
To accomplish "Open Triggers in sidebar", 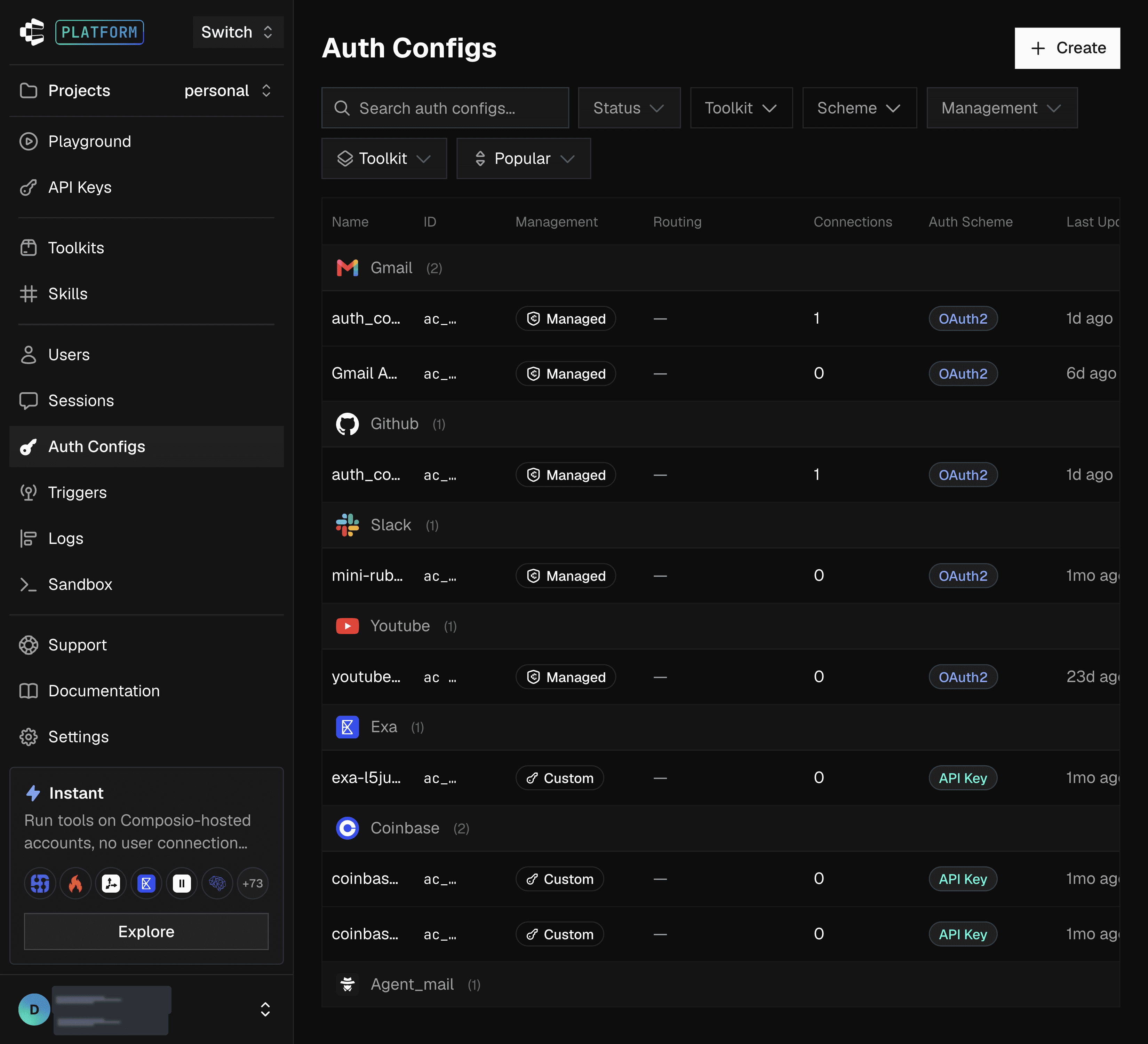I will point(146,493).
